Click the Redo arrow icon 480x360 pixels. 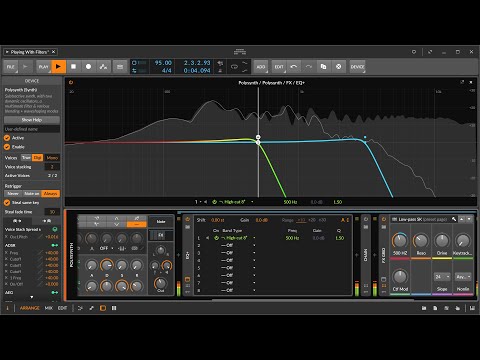coord(309,67)
